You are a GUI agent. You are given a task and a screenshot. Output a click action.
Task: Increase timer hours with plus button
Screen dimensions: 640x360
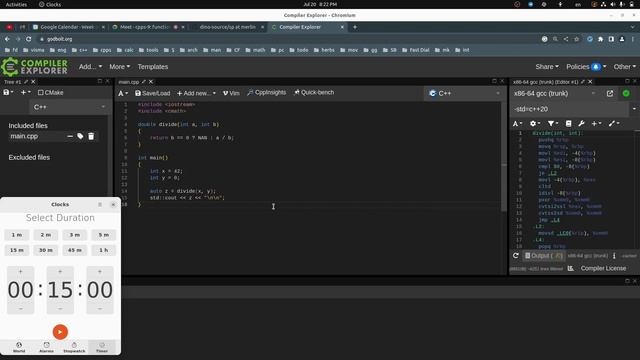pyautogui.click(x=20, y=271)
